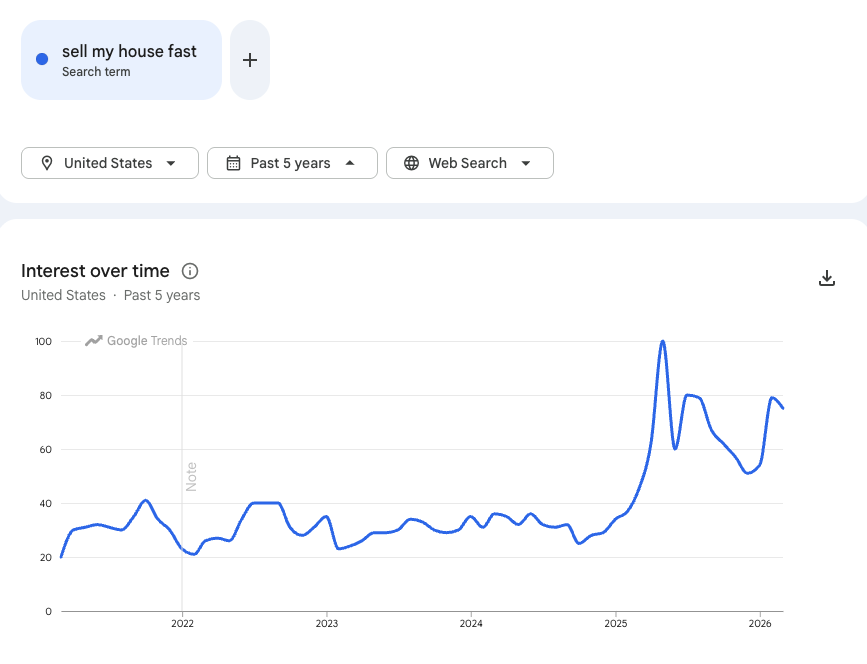
Task: Click the 'Interest over time' heading
Action: pos(95,271)
